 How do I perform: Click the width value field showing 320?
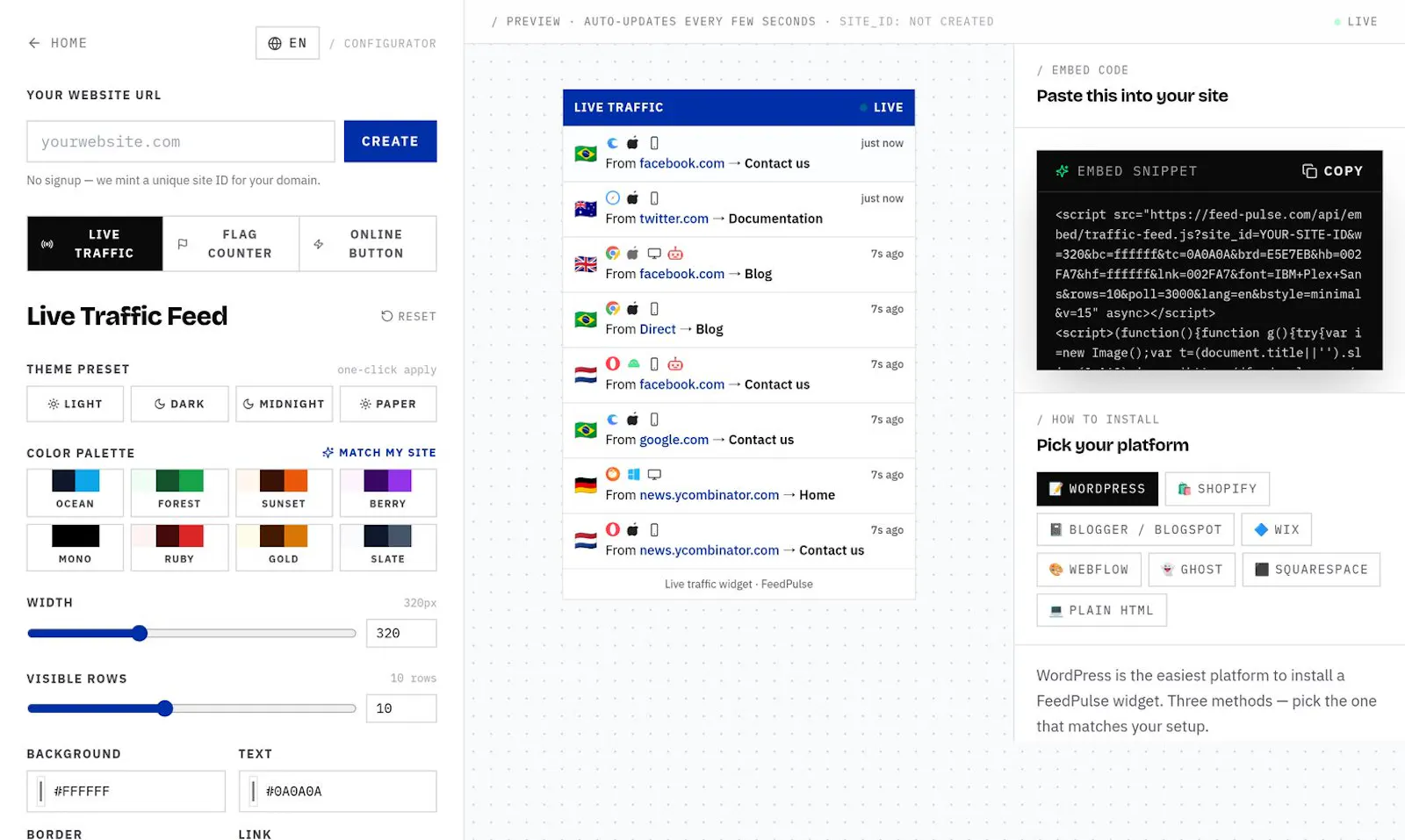(x=401, y=634)
